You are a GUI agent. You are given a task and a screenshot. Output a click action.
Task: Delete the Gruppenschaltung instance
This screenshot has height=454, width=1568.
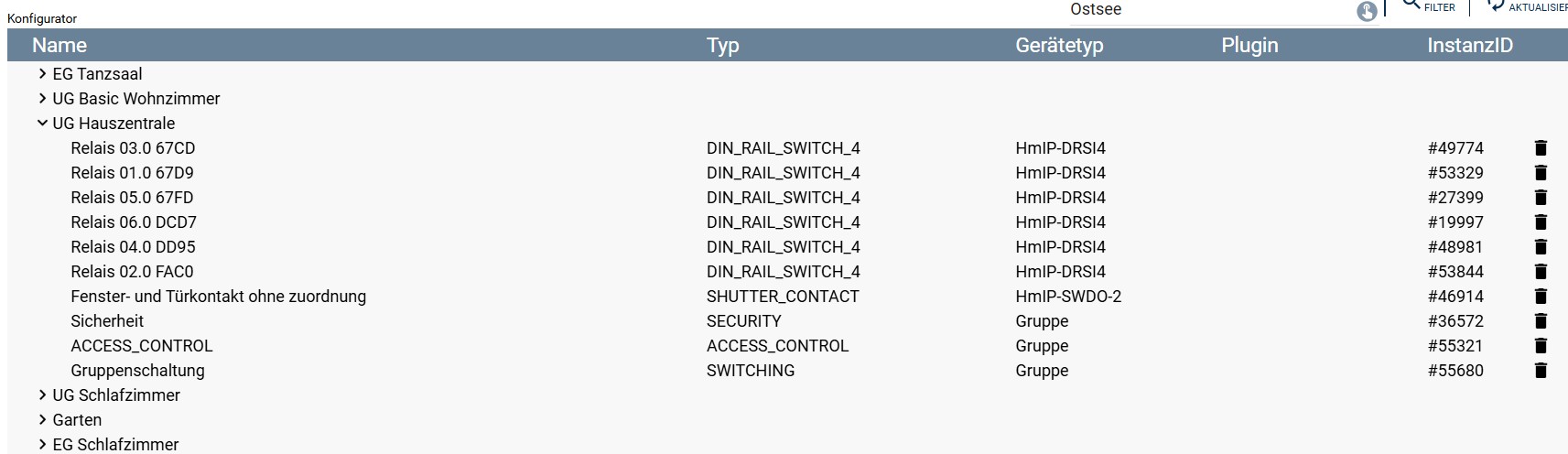pyautogui.click(x=1541, y=371)
